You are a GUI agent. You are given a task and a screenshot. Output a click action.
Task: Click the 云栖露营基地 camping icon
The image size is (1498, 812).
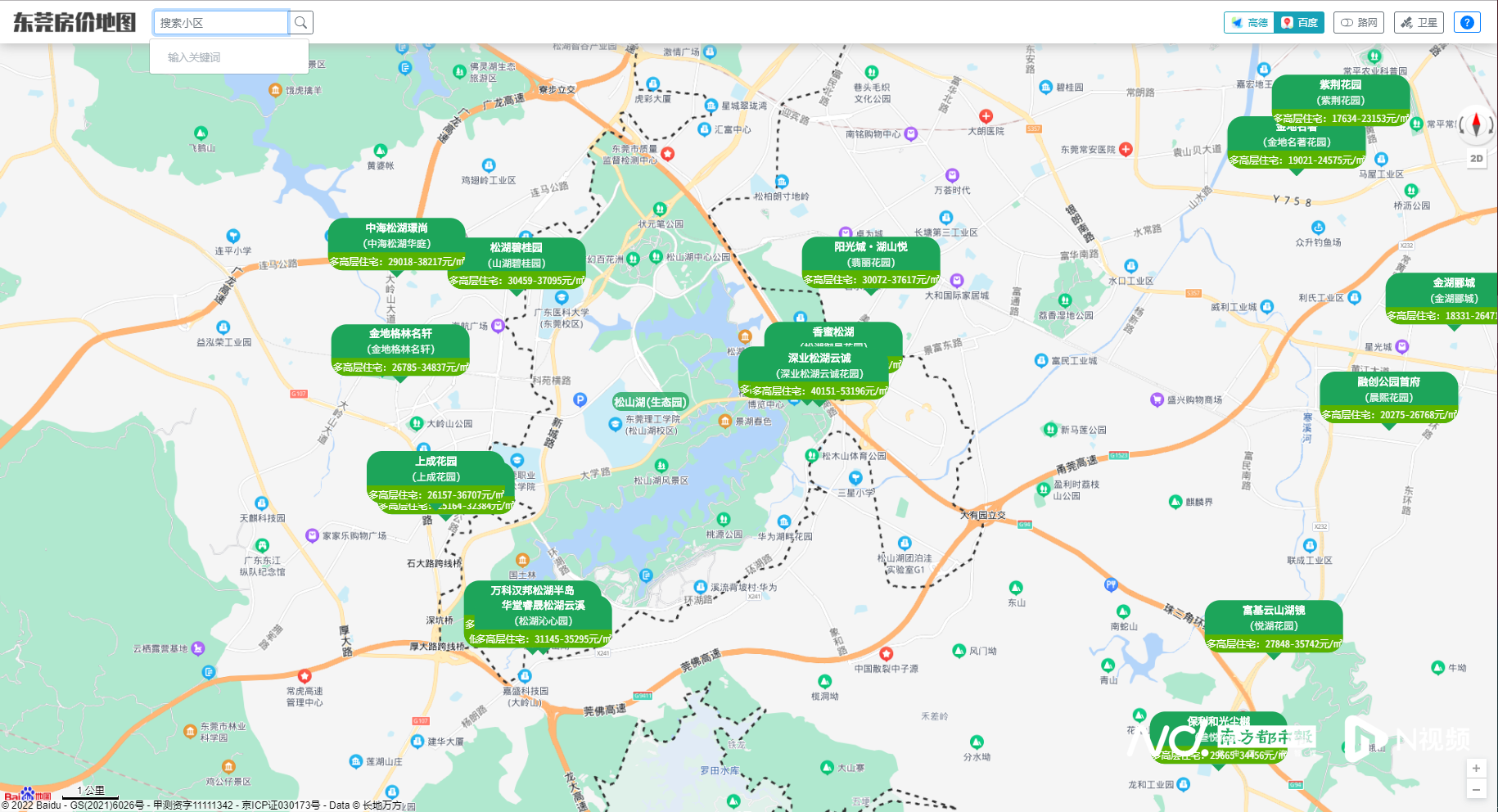point(197,648)
